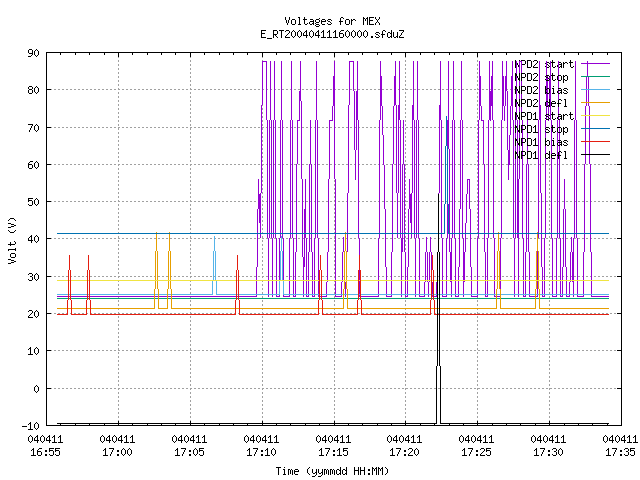This screenshot has height=480, width=640.
Task: Click the 'Time (yymmdd HH:MM)' x-axis label
Action: pyautogui.click(x=332, y=471)
